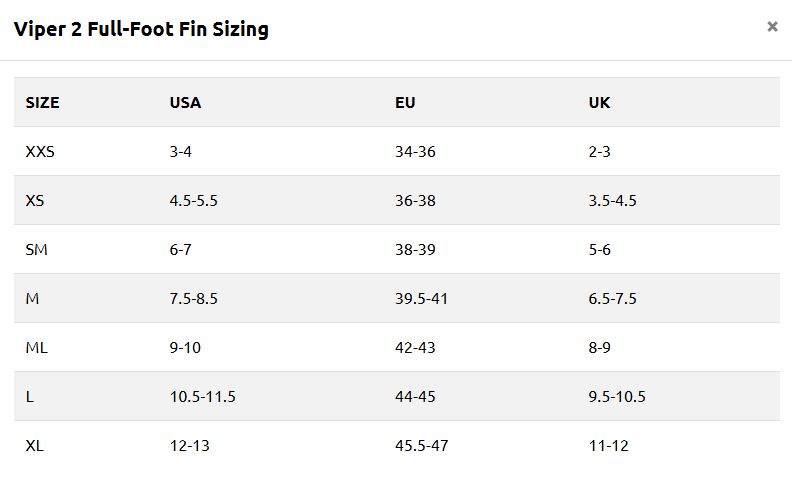Click the SIZE column header
Screen dimensions: 792x498
pyautogui.click(x=42, y=103)
